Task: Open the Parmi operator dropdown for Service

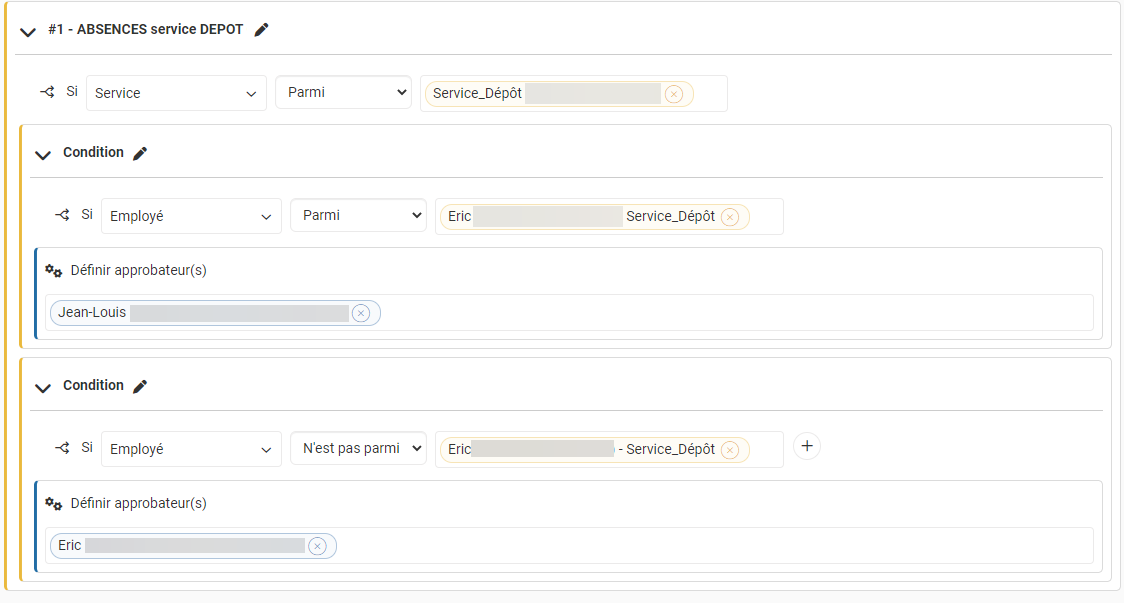Action: [343, 93]
